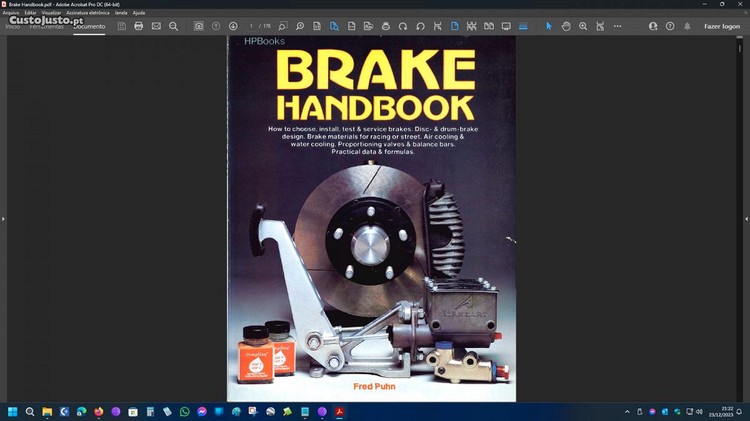Open the help question mark icon
Image resolution: width=750 pixels, height=421 pixels.
point(670,26)
